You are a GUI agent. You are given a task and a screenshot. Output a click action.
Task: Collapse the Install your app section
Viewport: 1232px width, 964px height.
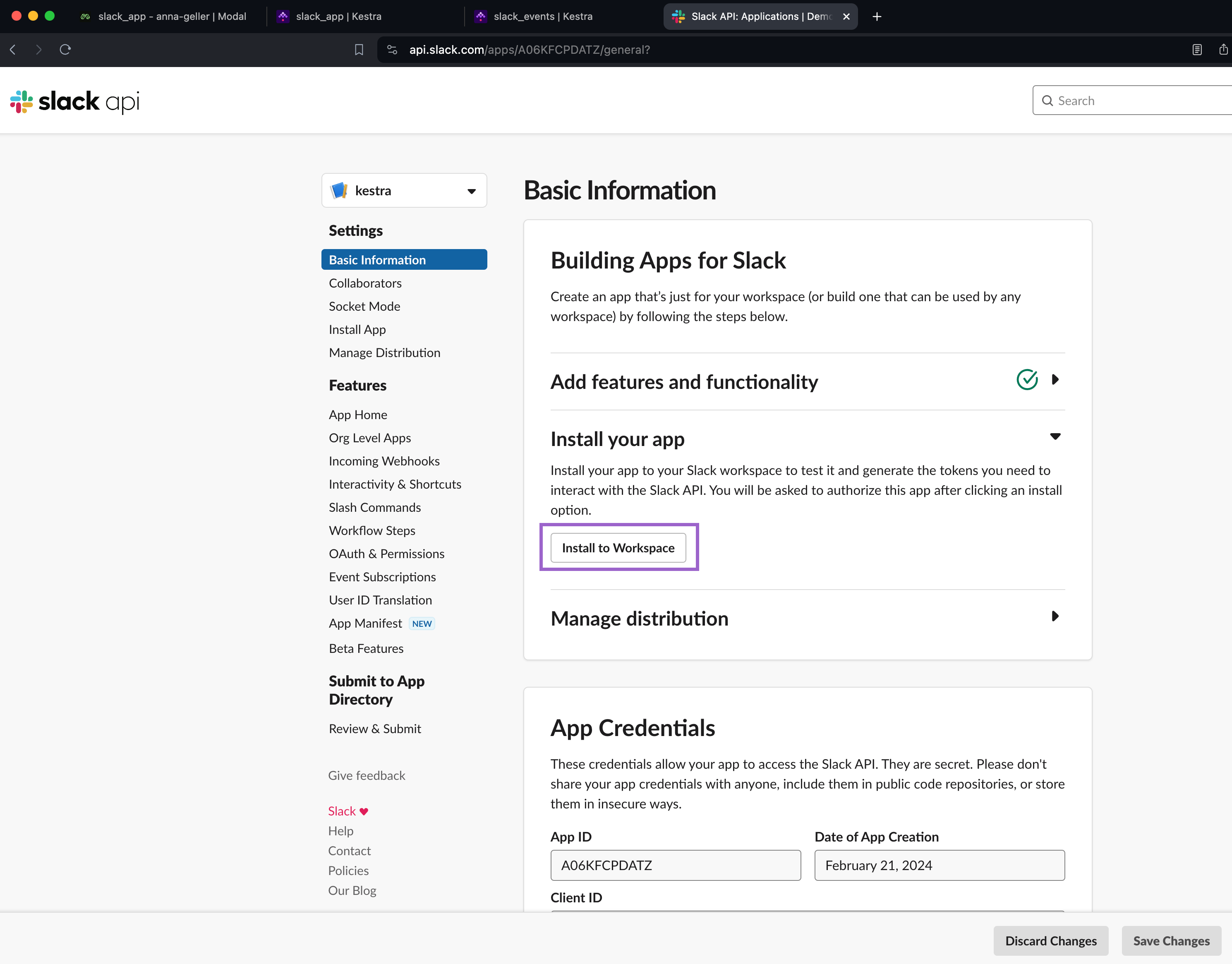click(x=1055, y=436)
